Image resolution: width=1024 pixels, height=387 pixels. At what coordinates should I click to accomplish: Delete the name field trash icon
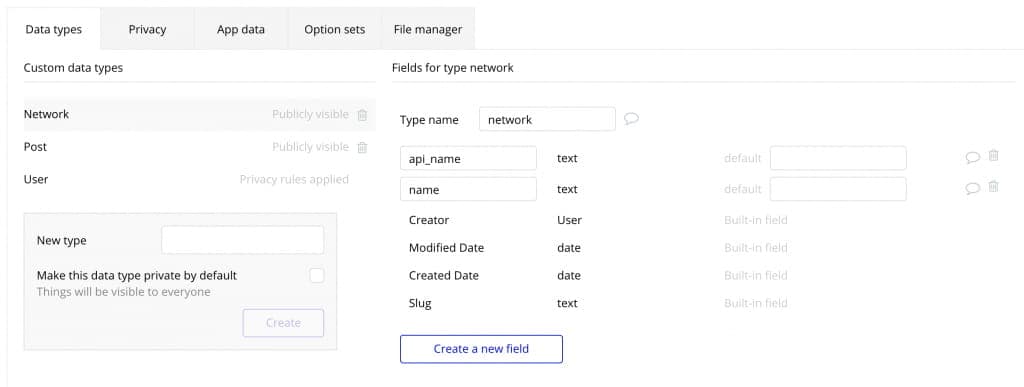click(x=993, y=187)
